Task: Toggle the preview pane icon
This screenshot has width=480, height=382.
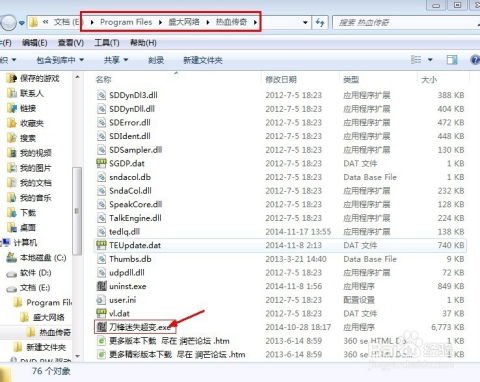Action: pos(452,60)
